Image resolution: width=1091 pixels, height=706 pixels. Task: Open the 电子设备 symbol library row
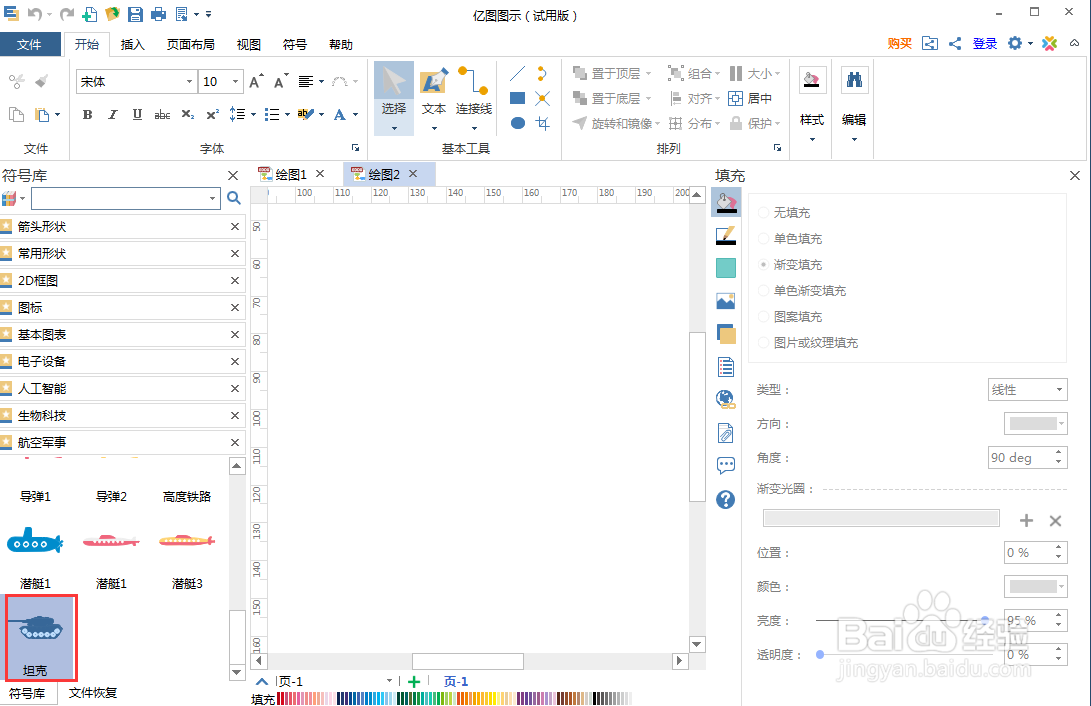122,362
